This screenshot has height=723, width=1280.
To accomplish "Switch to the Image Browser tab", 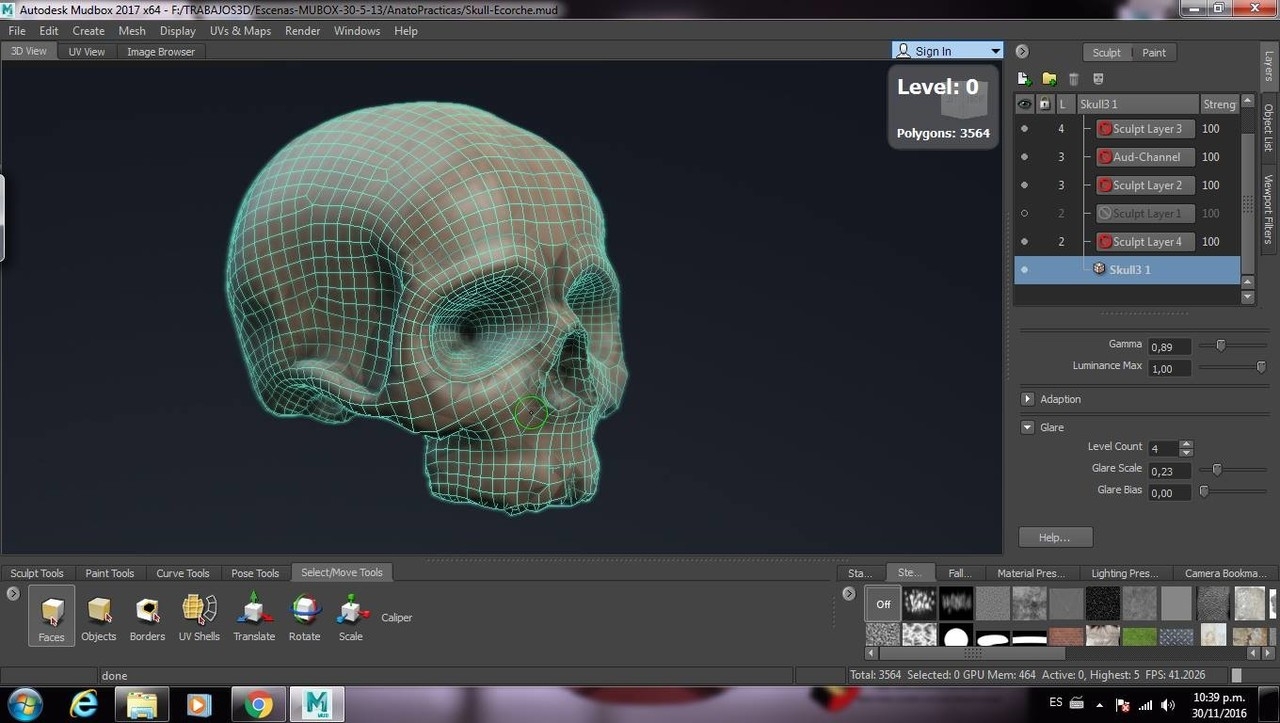I will pyautogui.click(x=160, y=52).
